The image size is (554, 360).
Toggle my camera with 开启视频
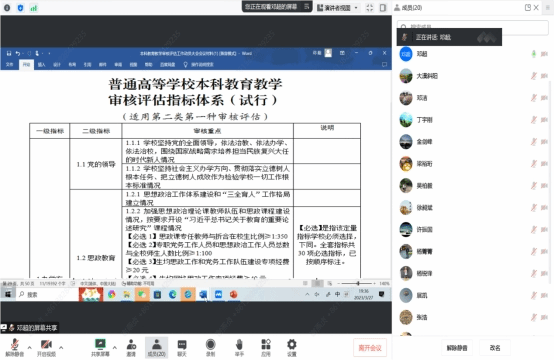click(46, 348)
